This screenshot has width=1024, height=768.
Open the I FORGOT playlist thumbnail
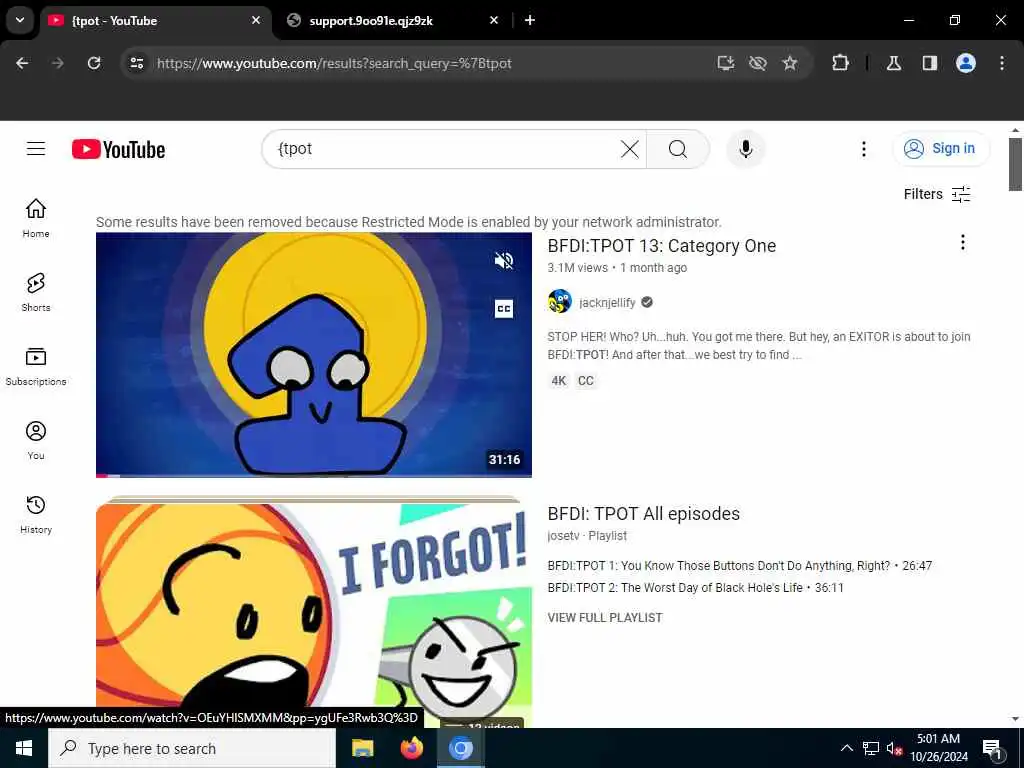tap(313, 614)
